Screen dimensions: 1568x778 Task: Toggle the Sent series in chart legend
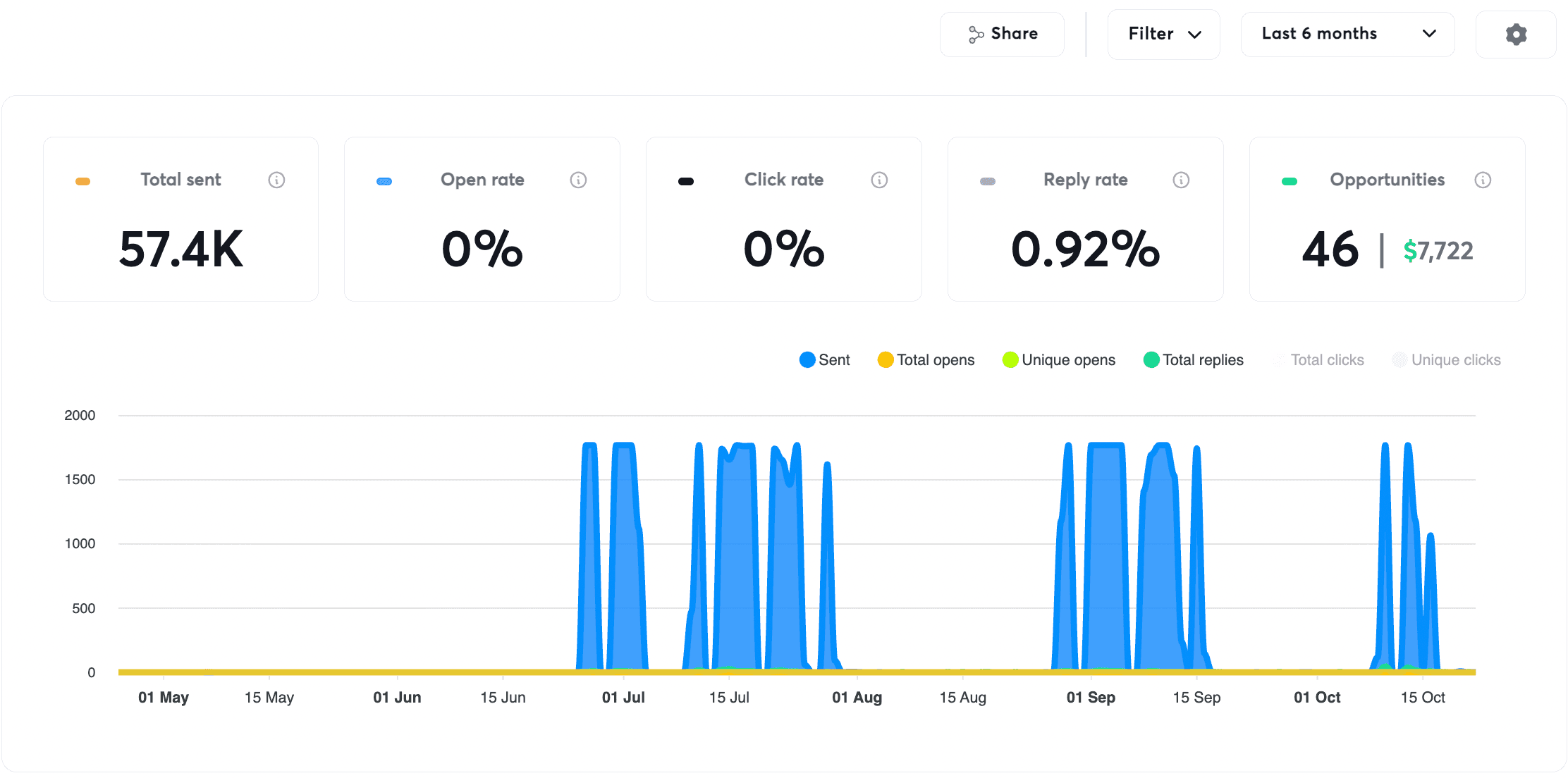tap(825, 360)
